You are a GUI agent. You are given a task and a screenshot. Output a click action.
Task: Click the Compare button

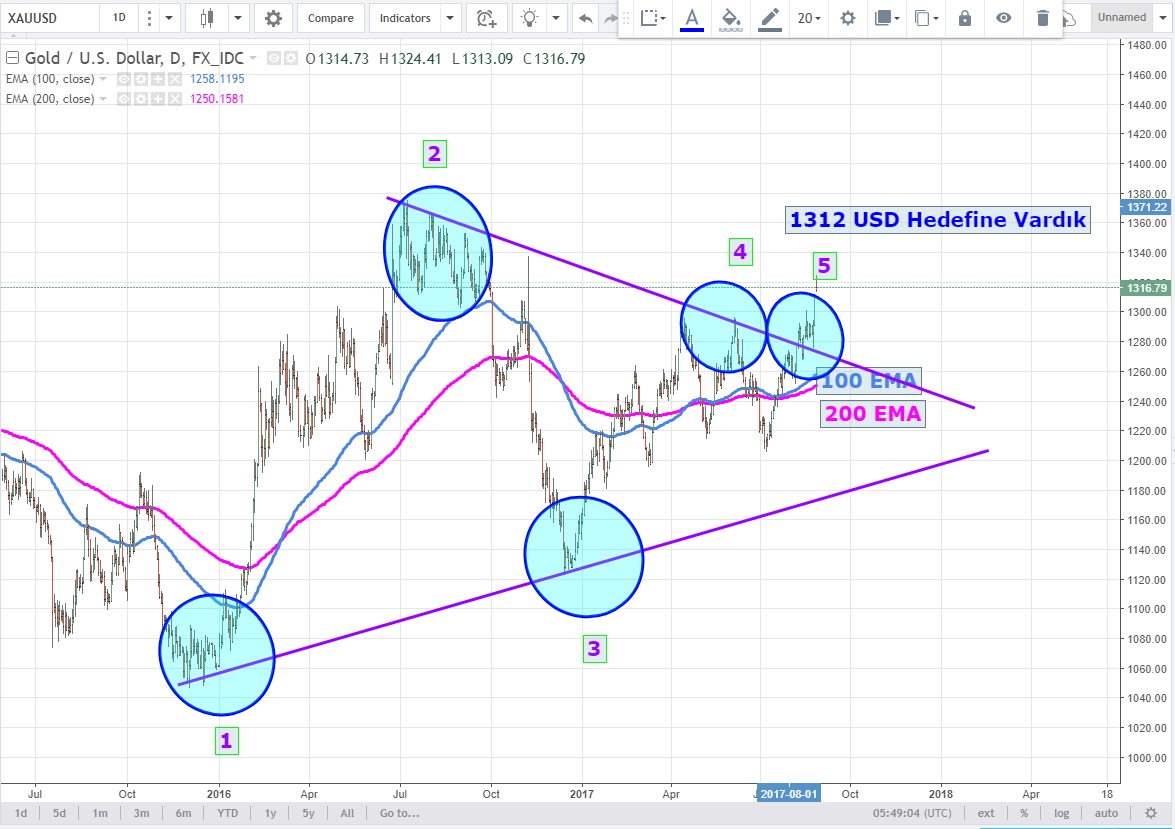330,18
